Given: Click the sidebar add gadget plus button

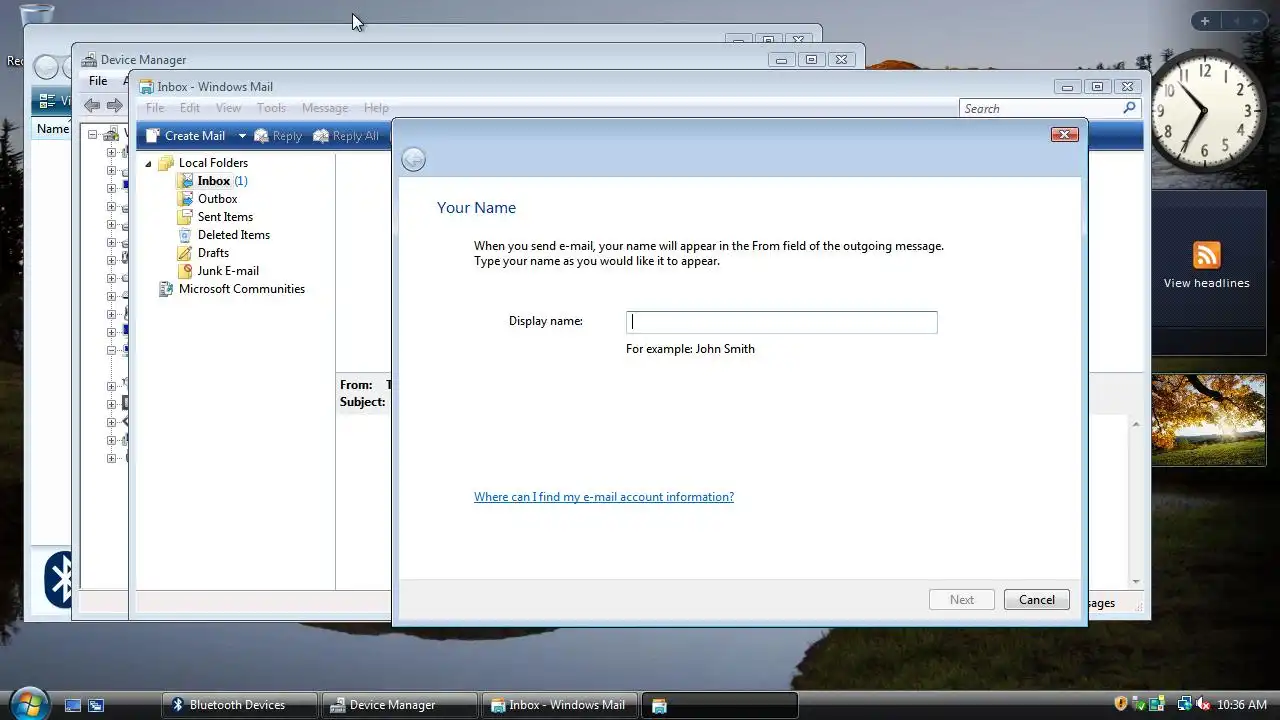Looking at the screenshot, I should click(x=1205, y=21).
